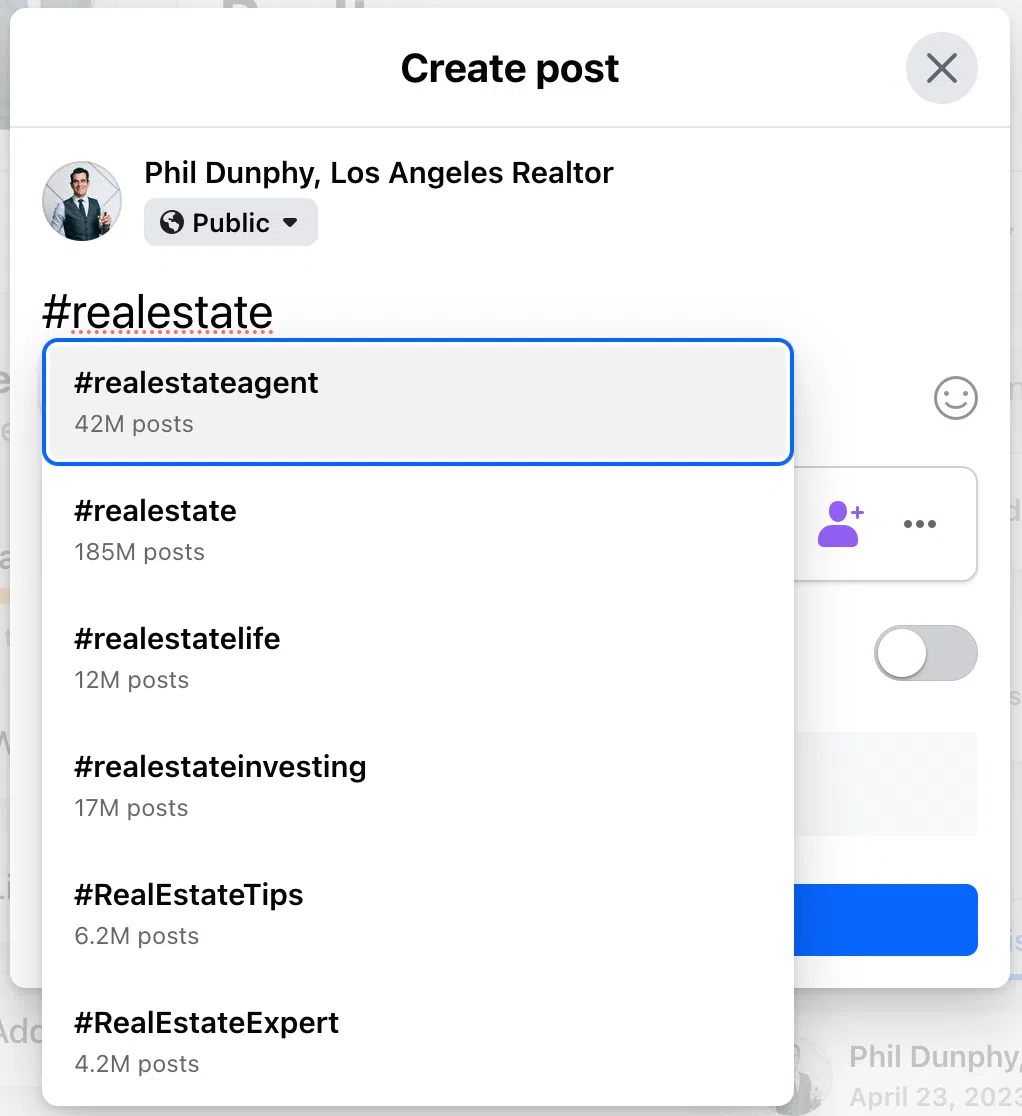The height and width of the screenshot is (1116, 1022).
Task: Pick the #realestatelife hashtag suggestion
Action: click(x=417, y=657)
